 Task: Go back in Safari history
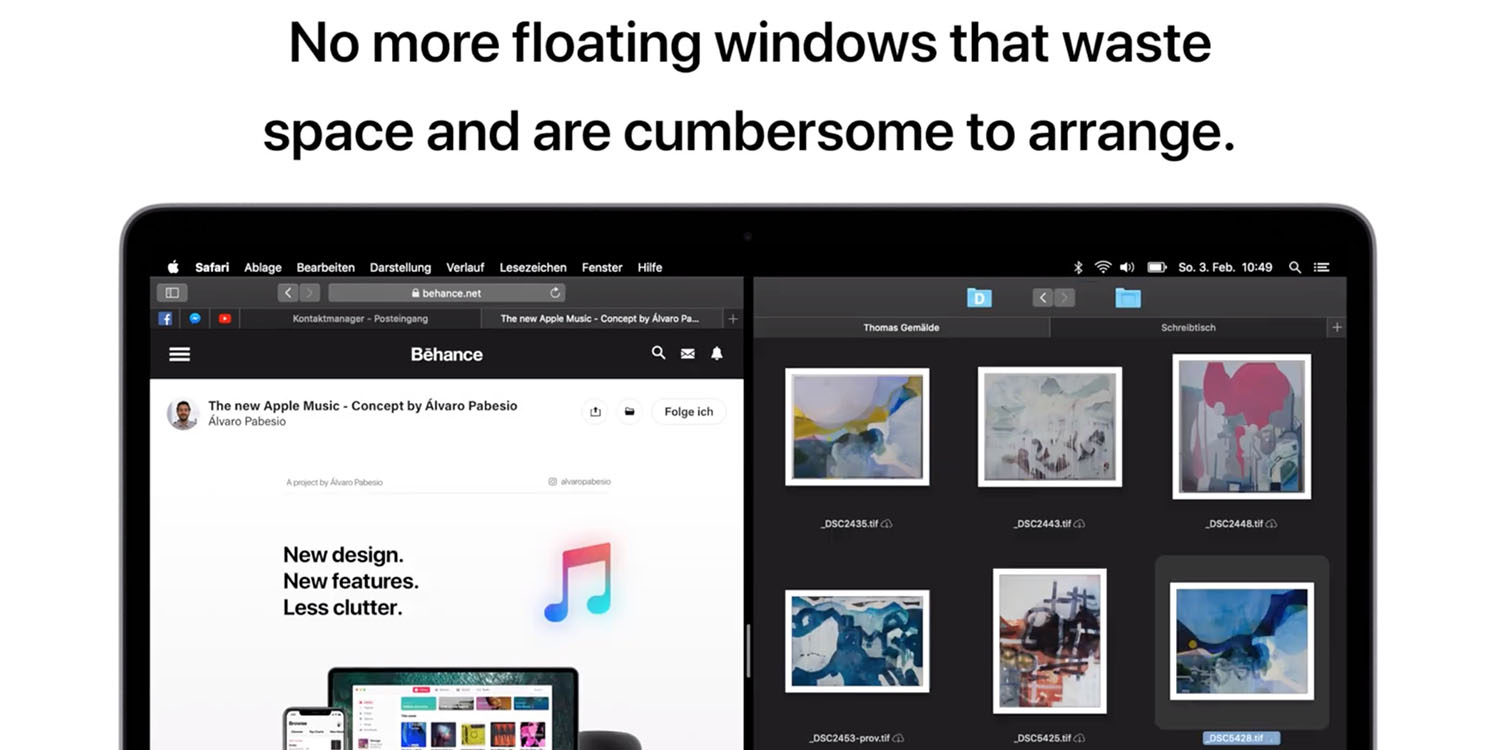tap(288, 293)
